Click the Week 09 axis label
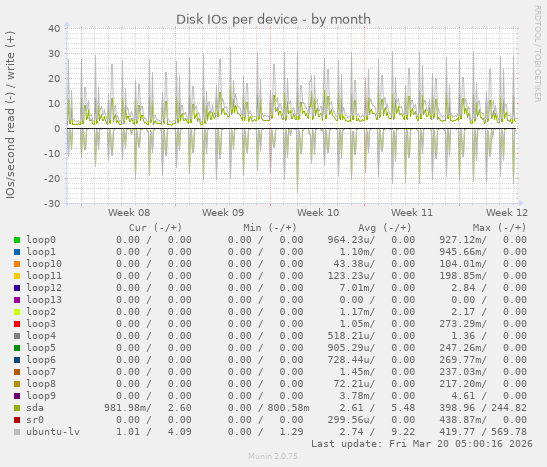The height and width of the screenshot is (467, 547). pos(223,213)
